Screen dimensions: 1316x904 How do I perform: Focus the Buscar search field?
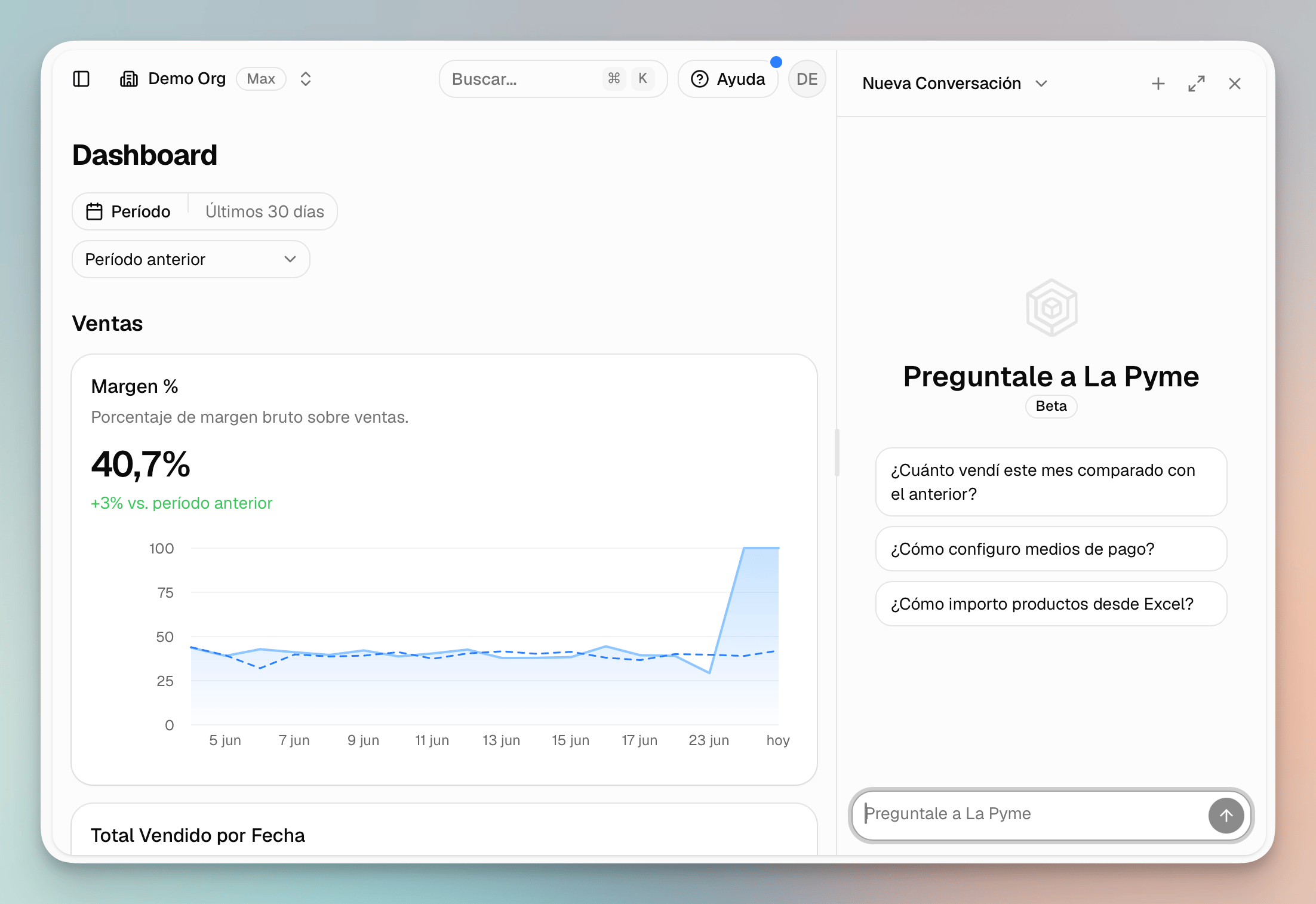point(553,79)
